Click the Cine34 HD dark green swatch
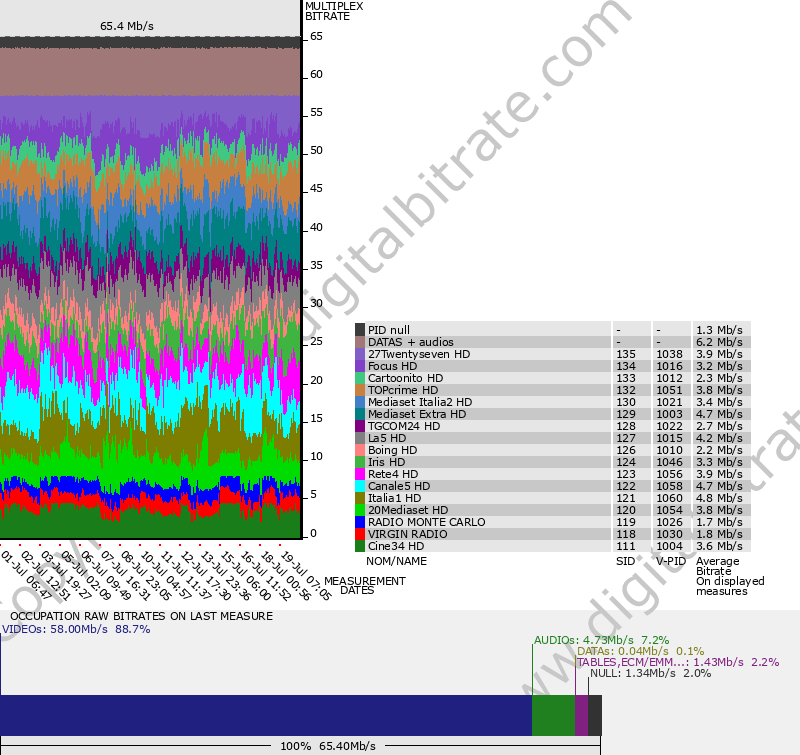800x755 pixels. coord(360,545)
